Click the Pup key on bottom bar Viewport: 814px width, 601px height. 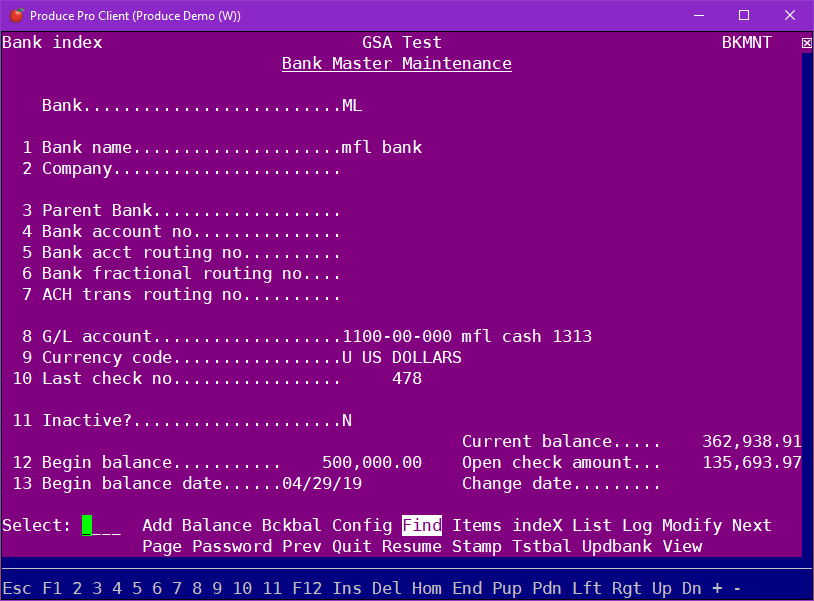coord(507,589)
